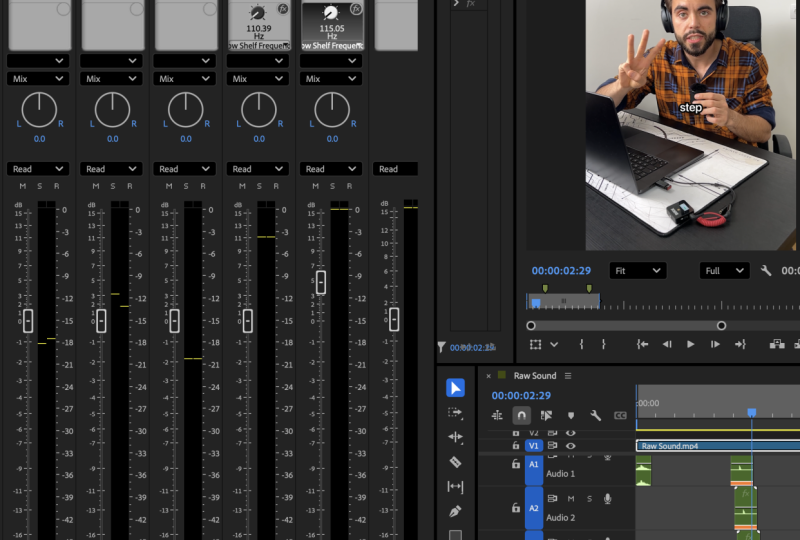Select the Slip tool

(455, 486)
